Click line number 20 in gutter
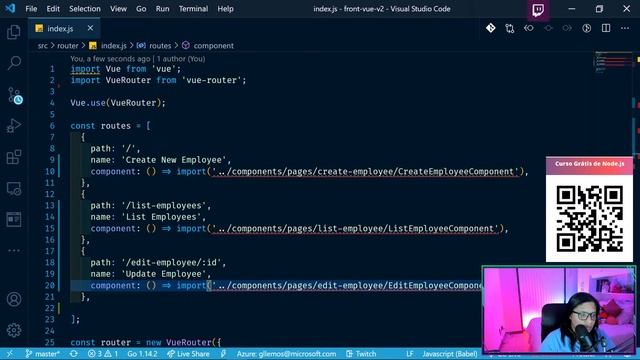The width and height of the screenshot is (640, 360). [50, 285]
